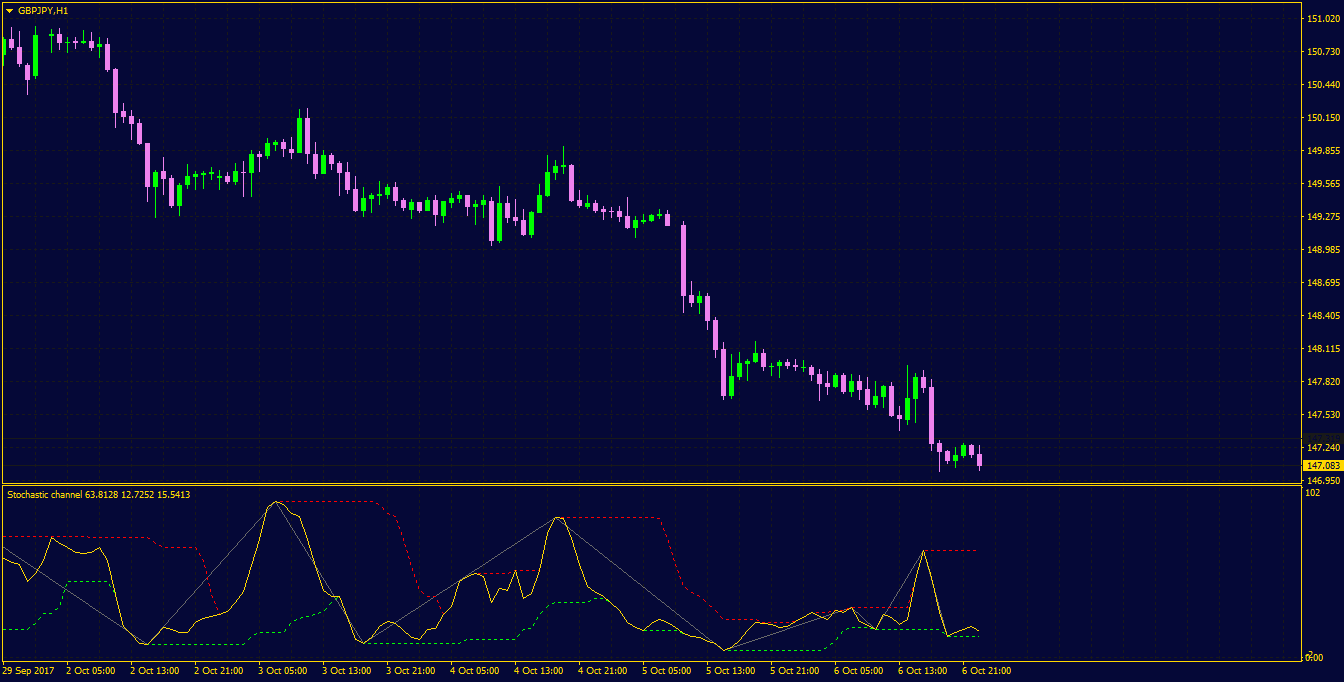Click the last pink candle on the chart
The image size is (1344, 682).
979,460
